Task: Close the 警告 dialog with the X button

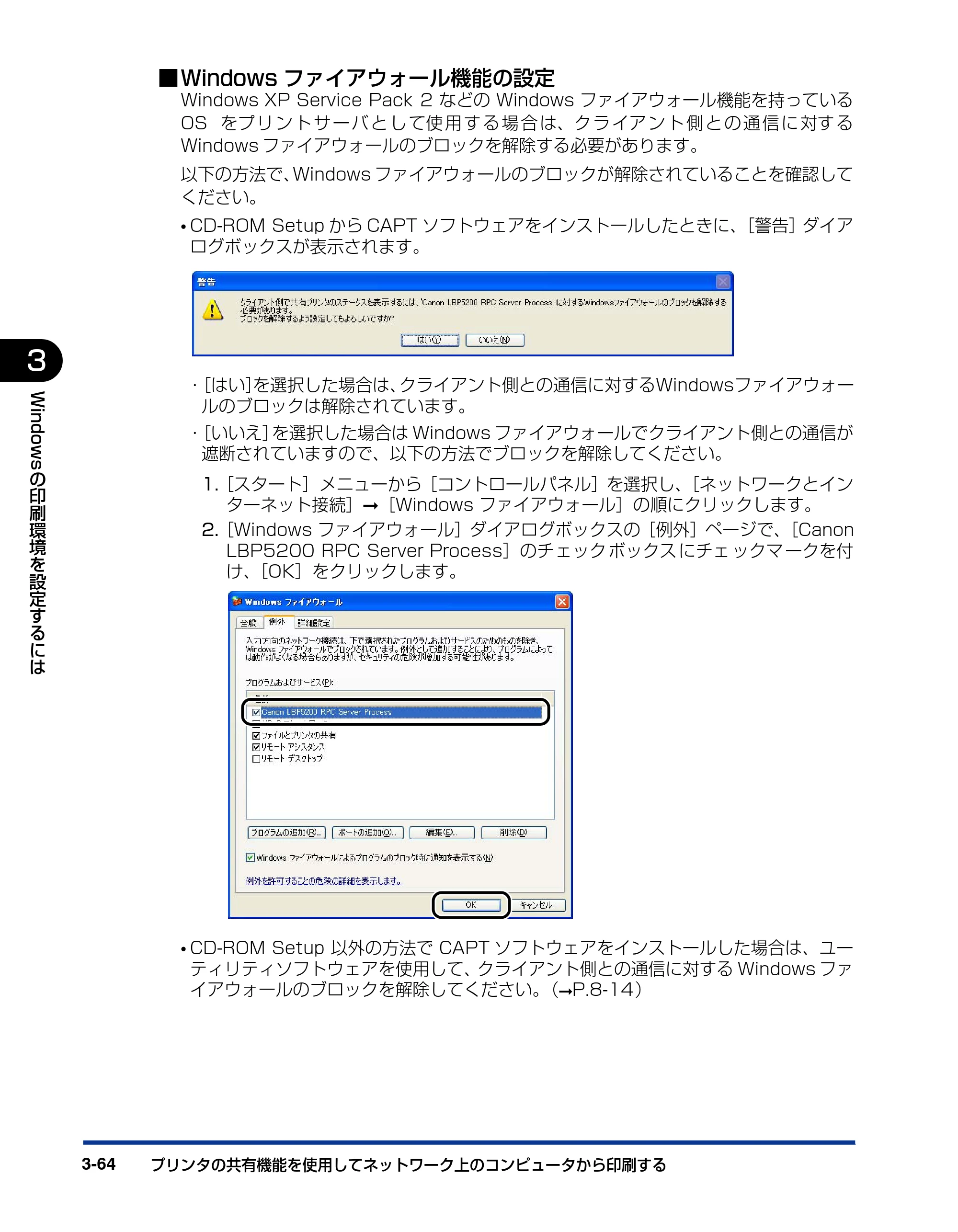Action: pyautogui.click(x=723, y=282)
